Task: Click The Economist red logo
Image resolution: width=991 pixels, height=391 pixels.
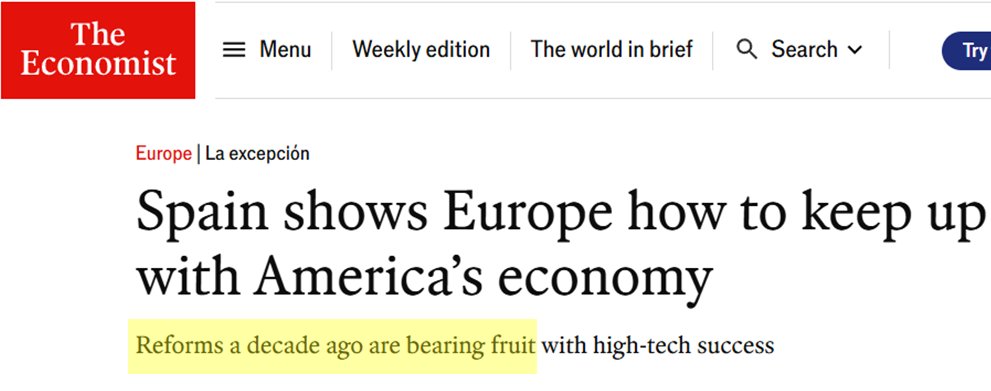Action: click(x=98, y=50)
